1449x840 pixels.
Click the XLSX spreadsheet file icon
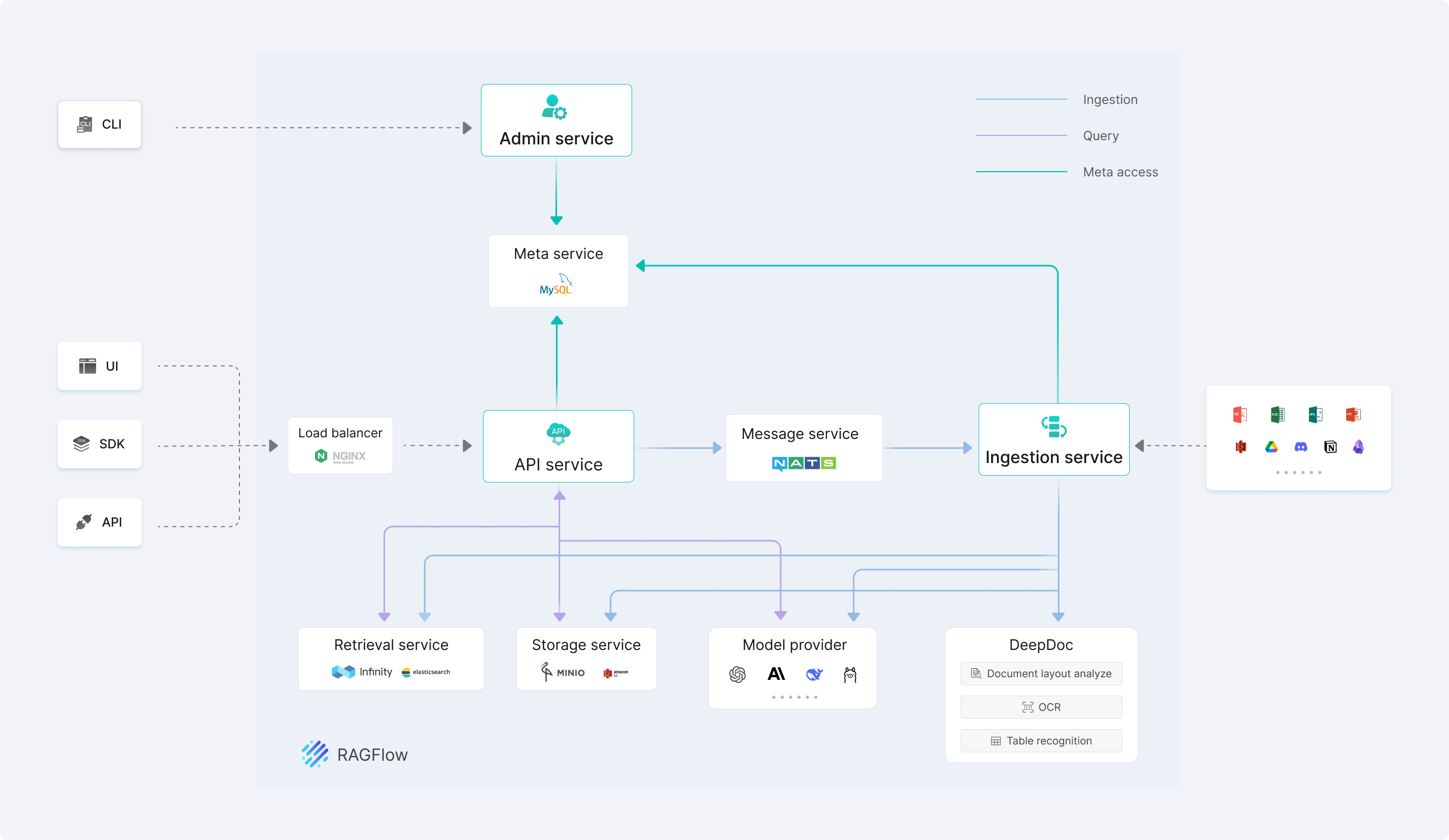[1277, 415]
